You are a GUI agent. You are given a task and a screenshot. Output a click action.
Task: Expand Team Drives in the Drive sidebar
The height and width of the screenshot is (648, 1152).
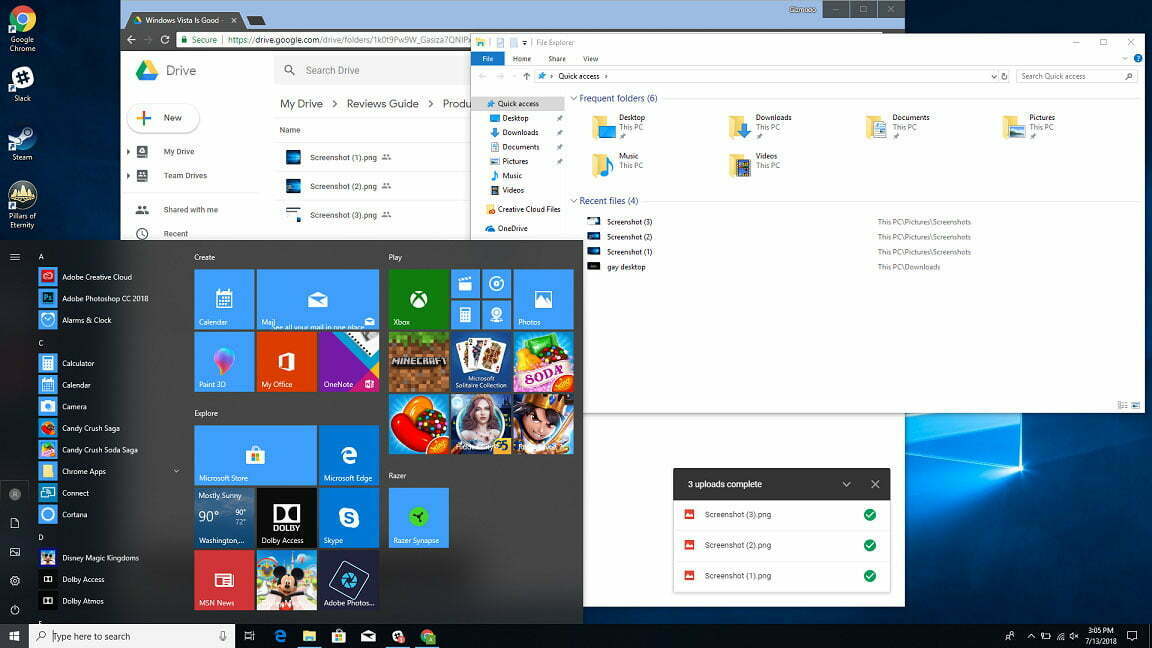[x=129, y=176]
